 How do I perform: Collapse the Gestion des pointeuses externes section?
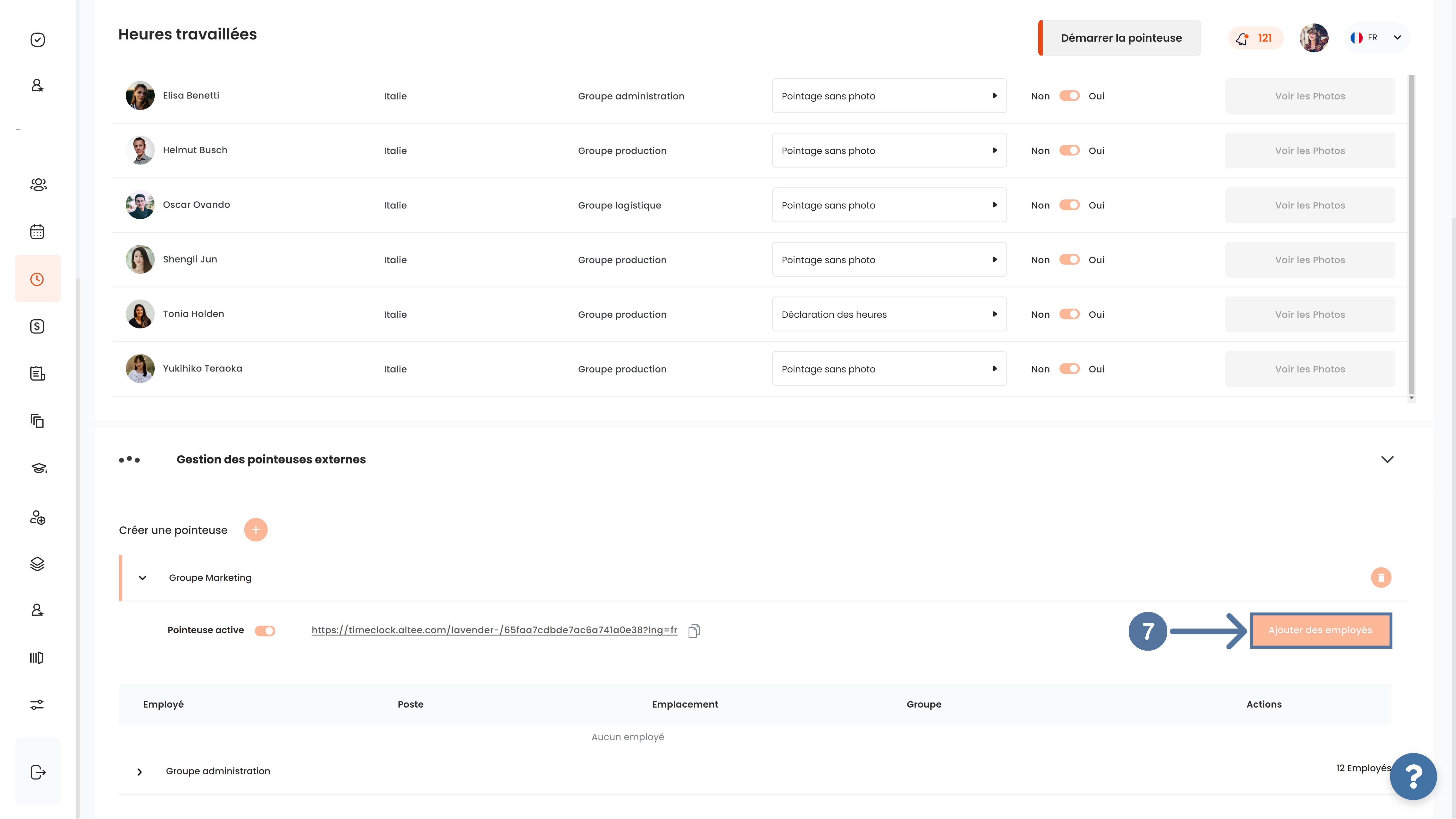tap(1387, 460)
